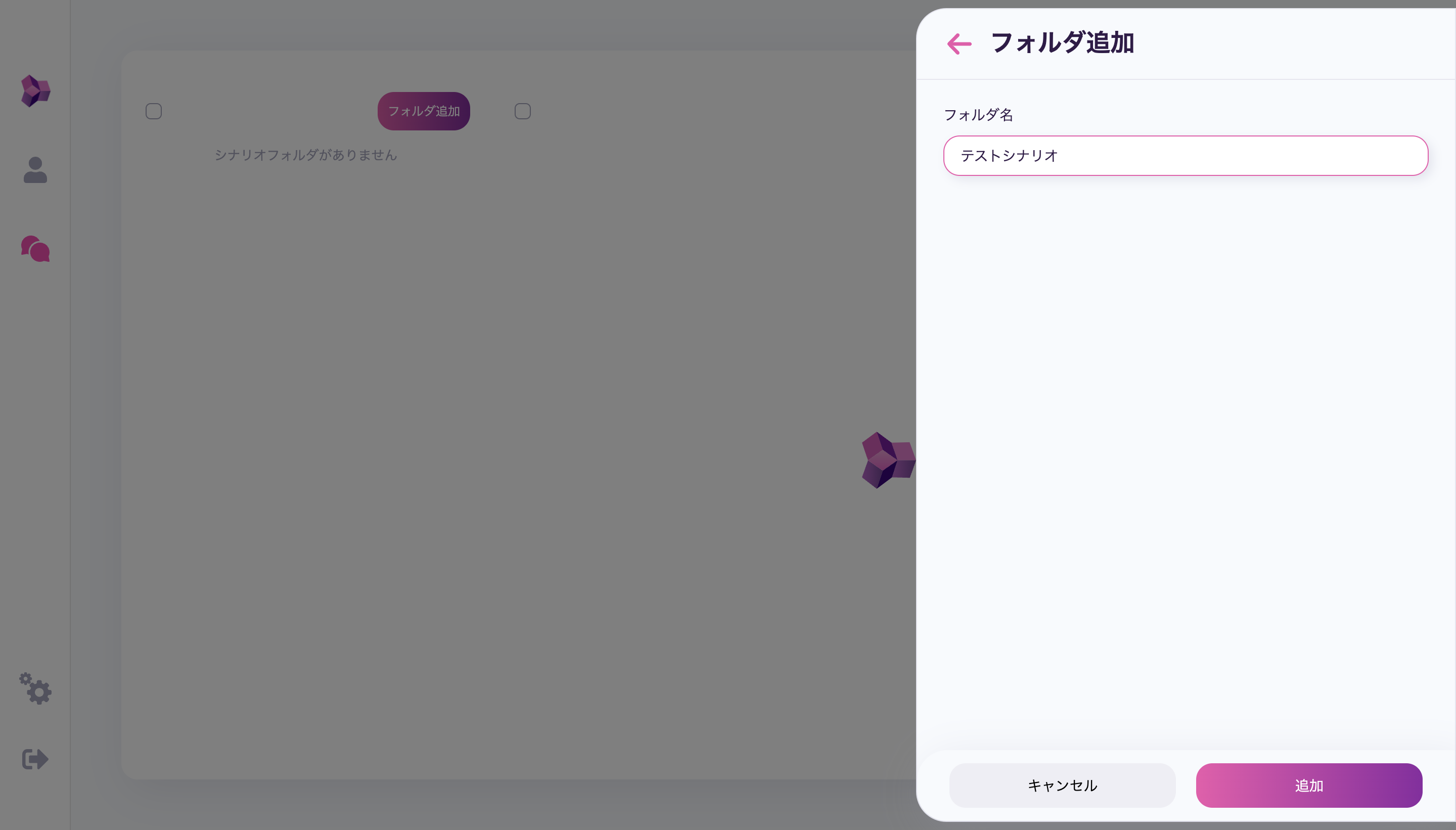
Task: Open the chat scenarios icon in sidebar
Action: tap(35, 249)
